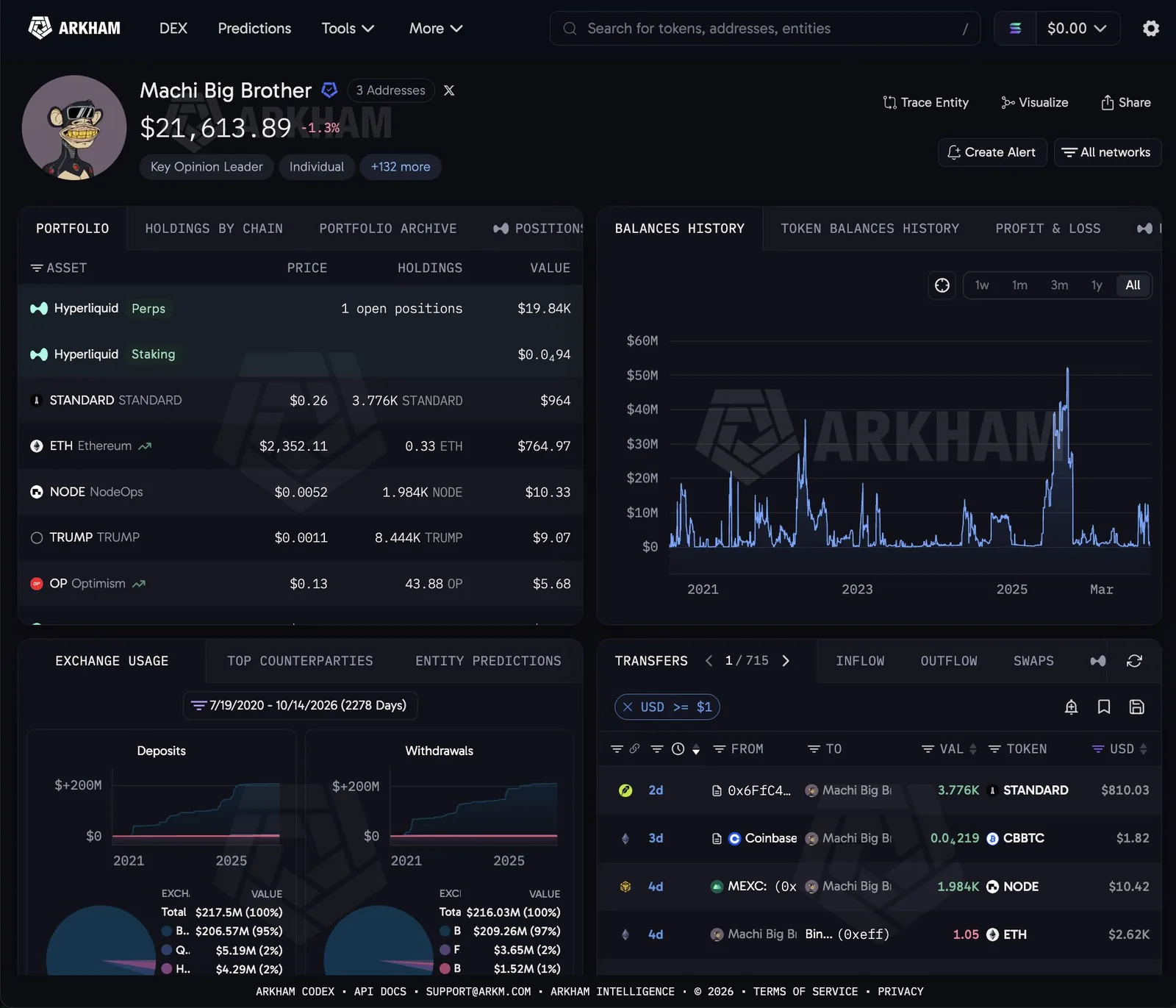Click the save disk icon in transfers
1176x1008 pixels.
point(1136,707)
